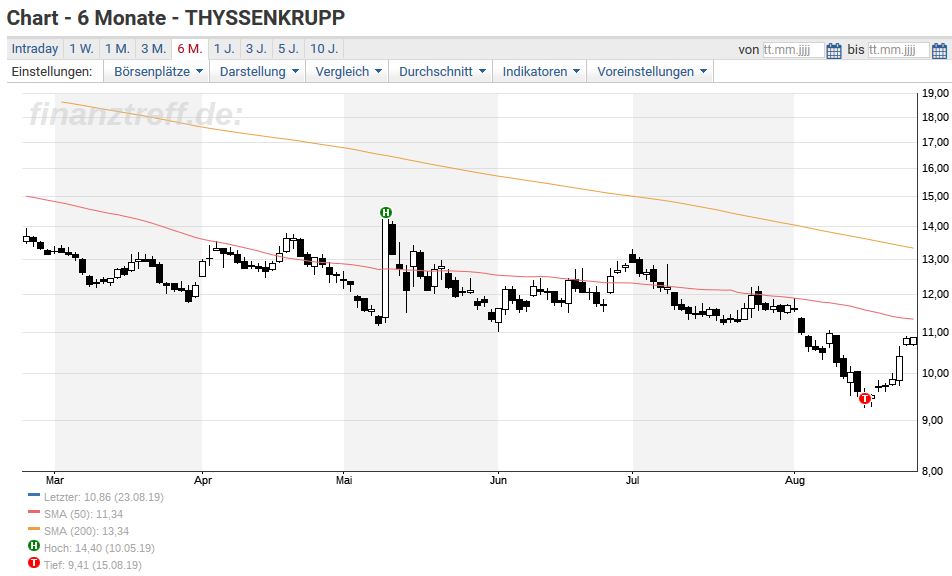Open the Börsenplätze dropdown
This screenshot has height=576, width=952.
pos(157,72)
